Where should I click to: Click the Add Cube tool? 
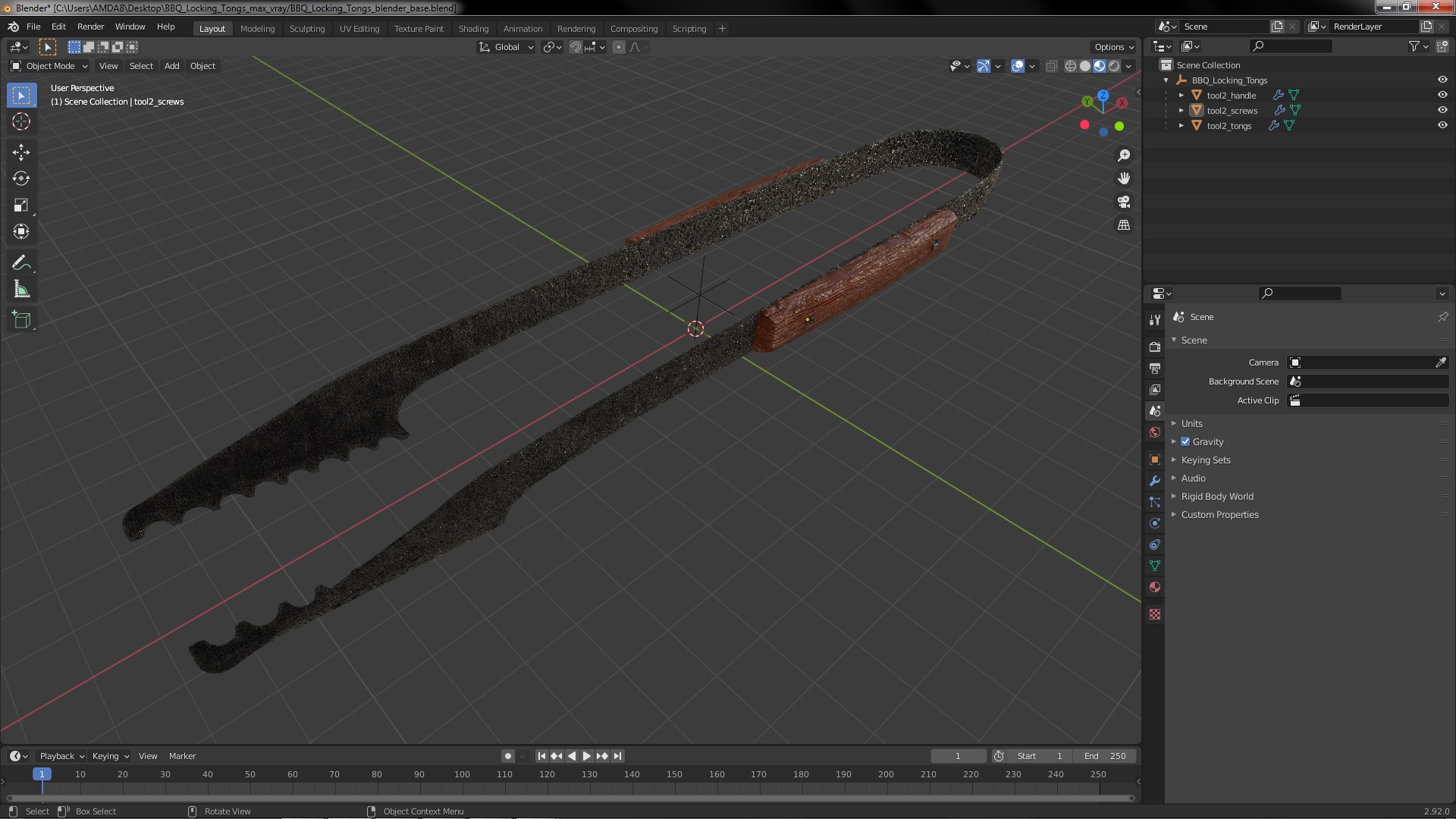click(x=21, y=319)
